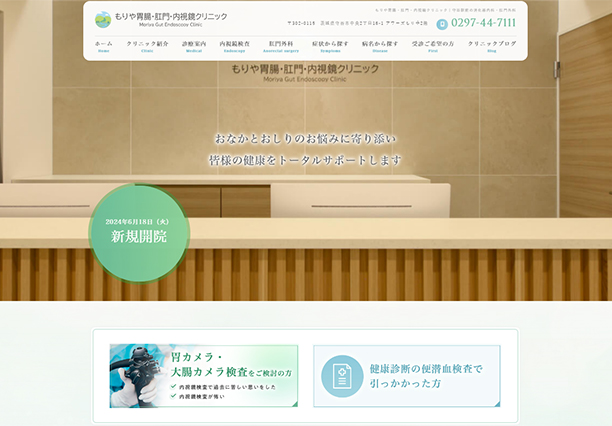
Task: Open 受診ご希望の方 menu item
Action: coord(433,46)
